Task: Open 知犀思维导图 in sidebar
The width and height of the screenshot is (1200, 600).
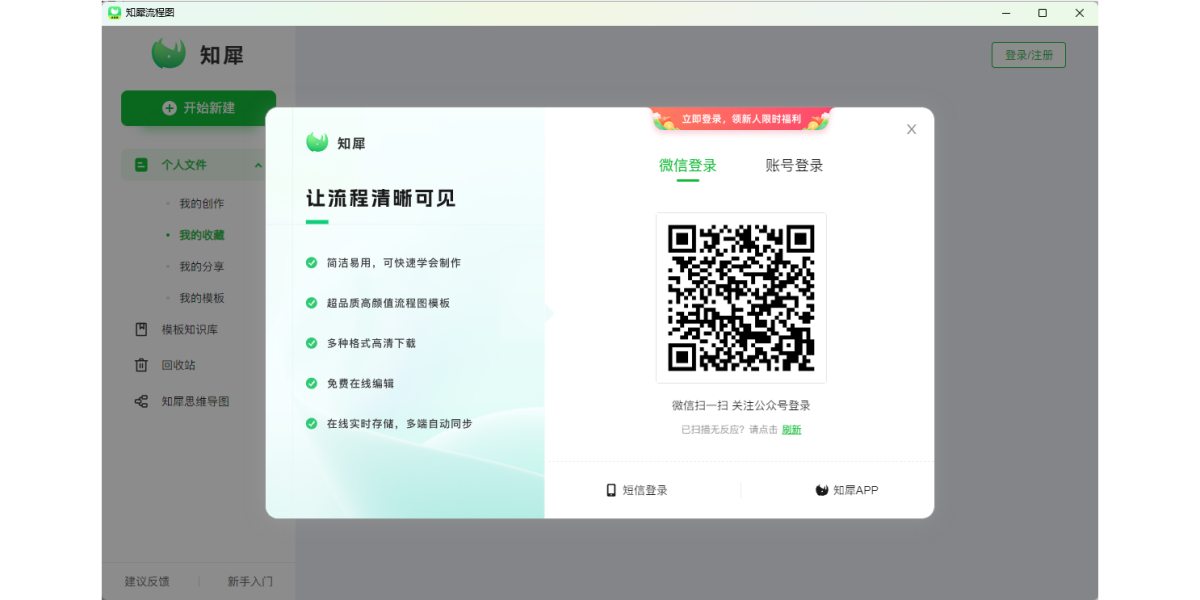Action: click(x=195, y=401)
